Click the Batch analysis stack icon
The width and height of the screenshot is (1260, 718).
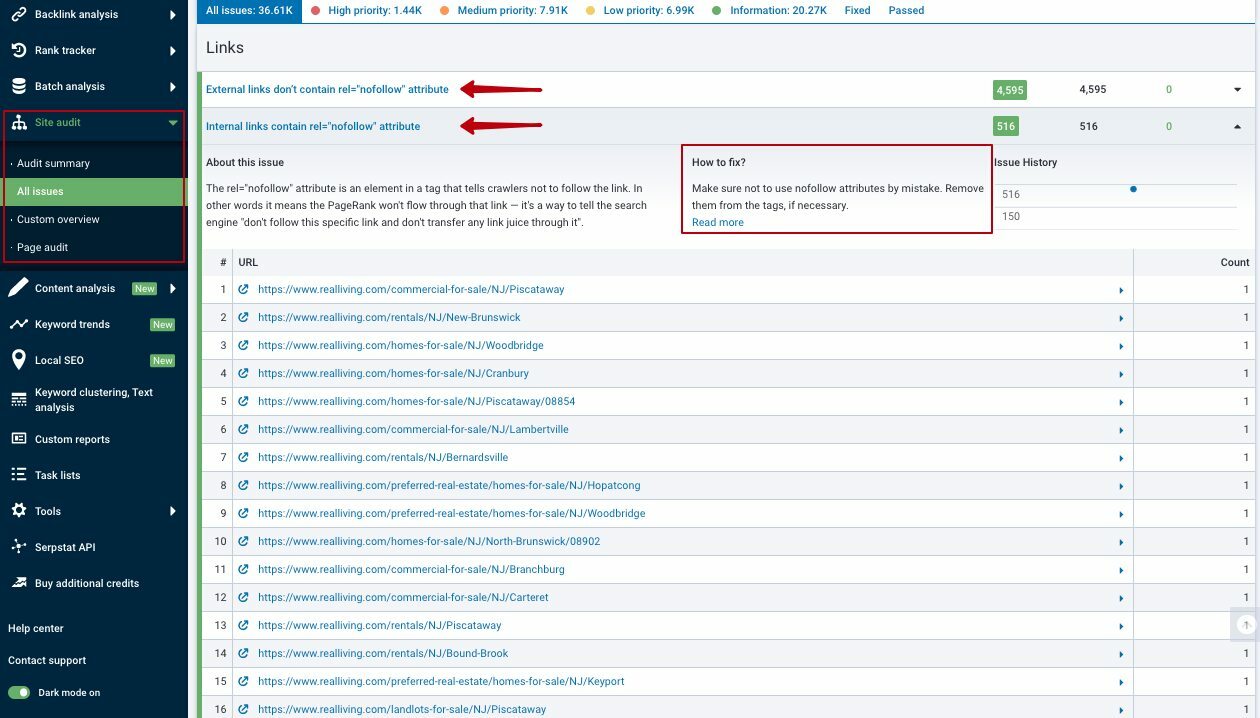18,86
